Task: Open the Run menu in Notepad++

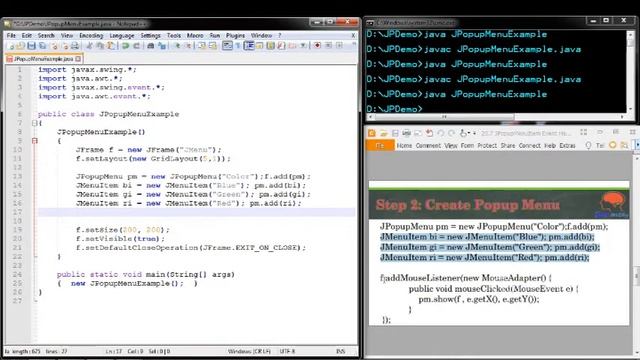Action: click(x=215, y=36)
